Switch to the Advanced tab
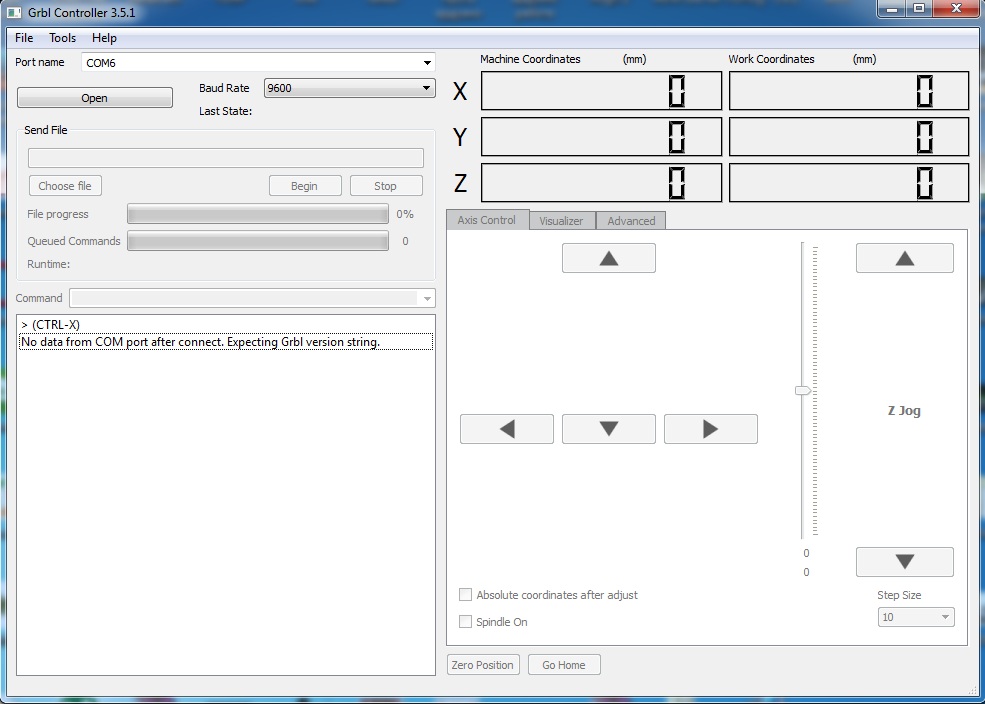This screenshot has height=704, width=985. click(x=631, y=221)
